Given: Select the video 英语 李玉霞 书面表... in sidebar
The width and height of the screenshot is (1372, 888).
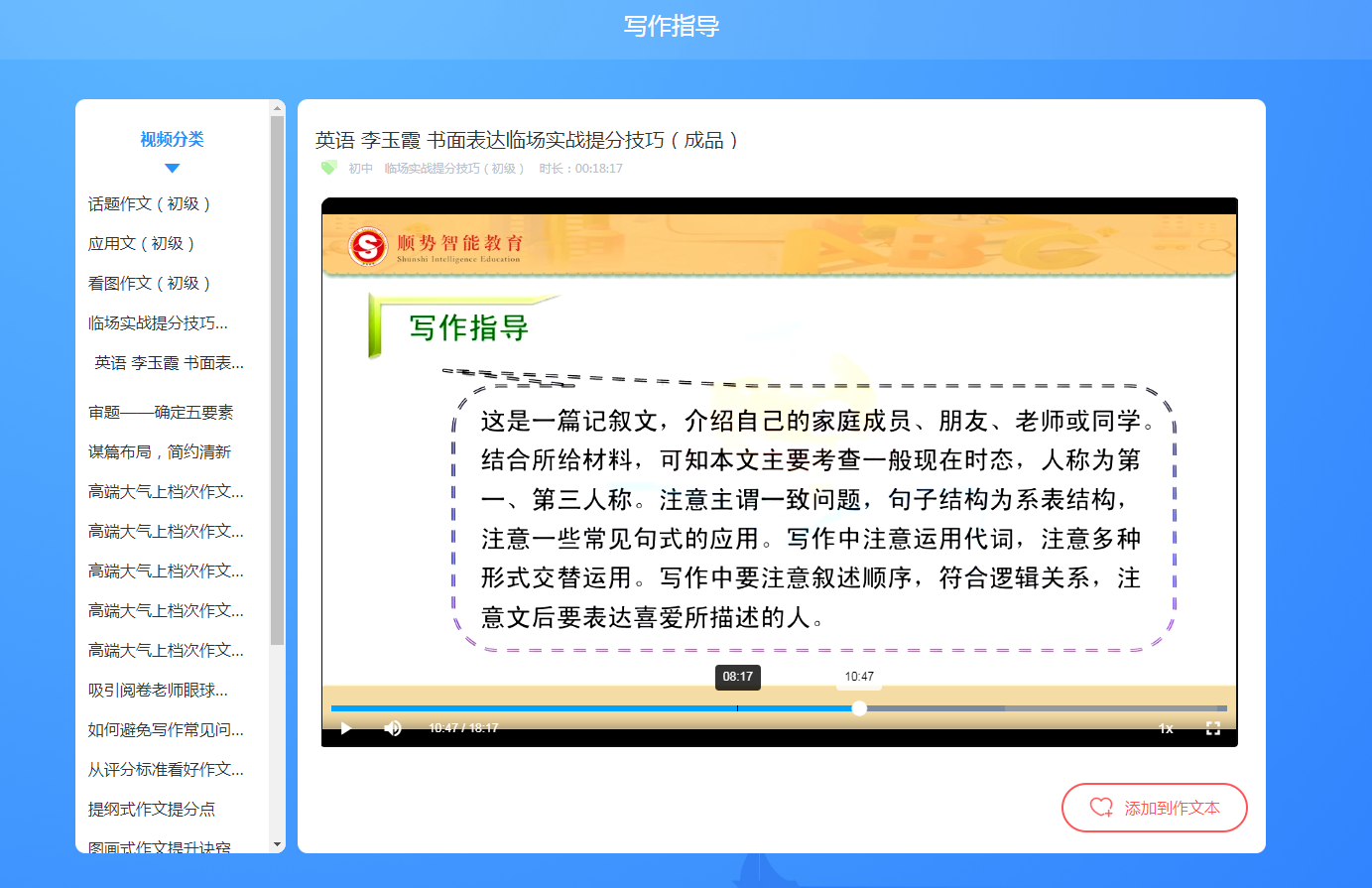Looking at the screenshot, I should click(x=170, y=362).
